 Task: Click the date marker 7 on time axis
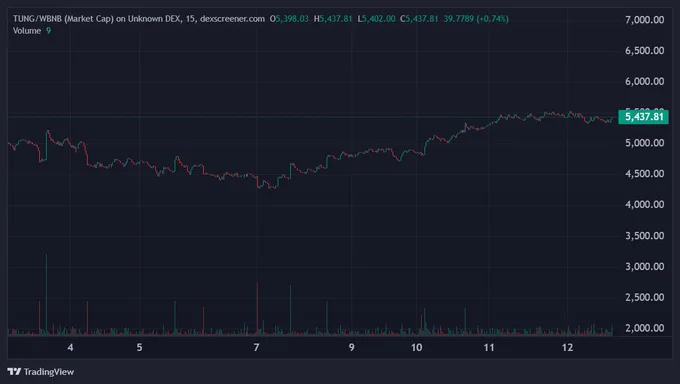coord(256,347)
